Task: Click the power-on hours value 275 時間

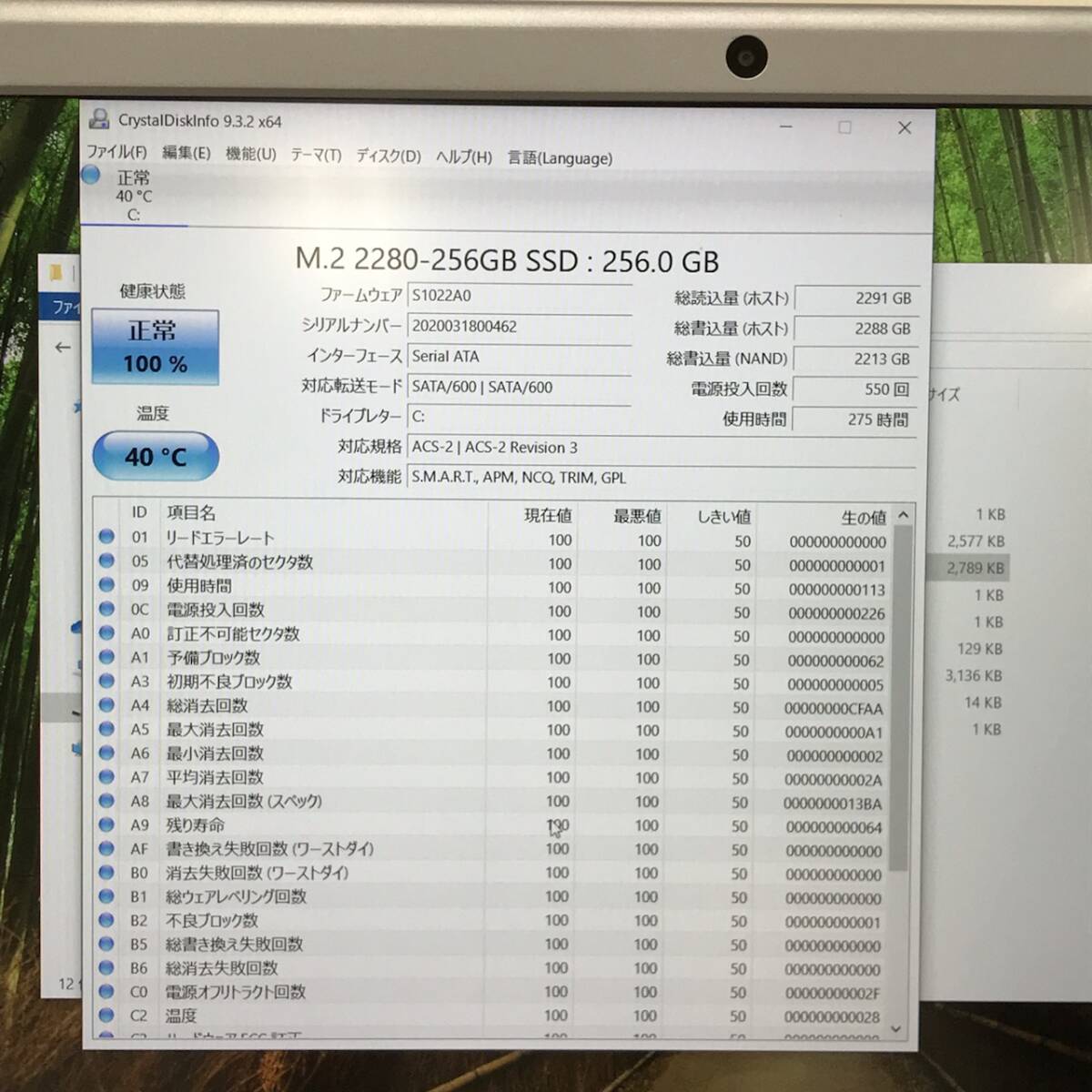Action: (x=855, y=420)
